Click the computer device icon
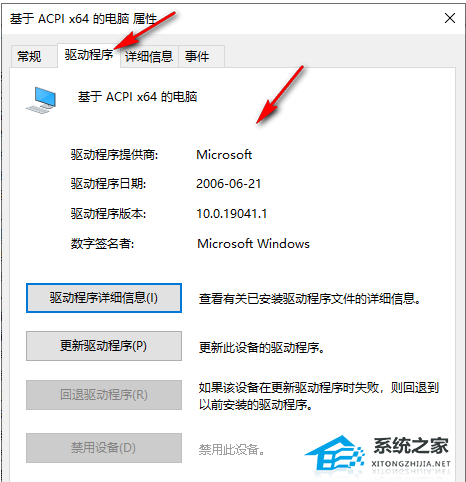 tap(41, 100)
